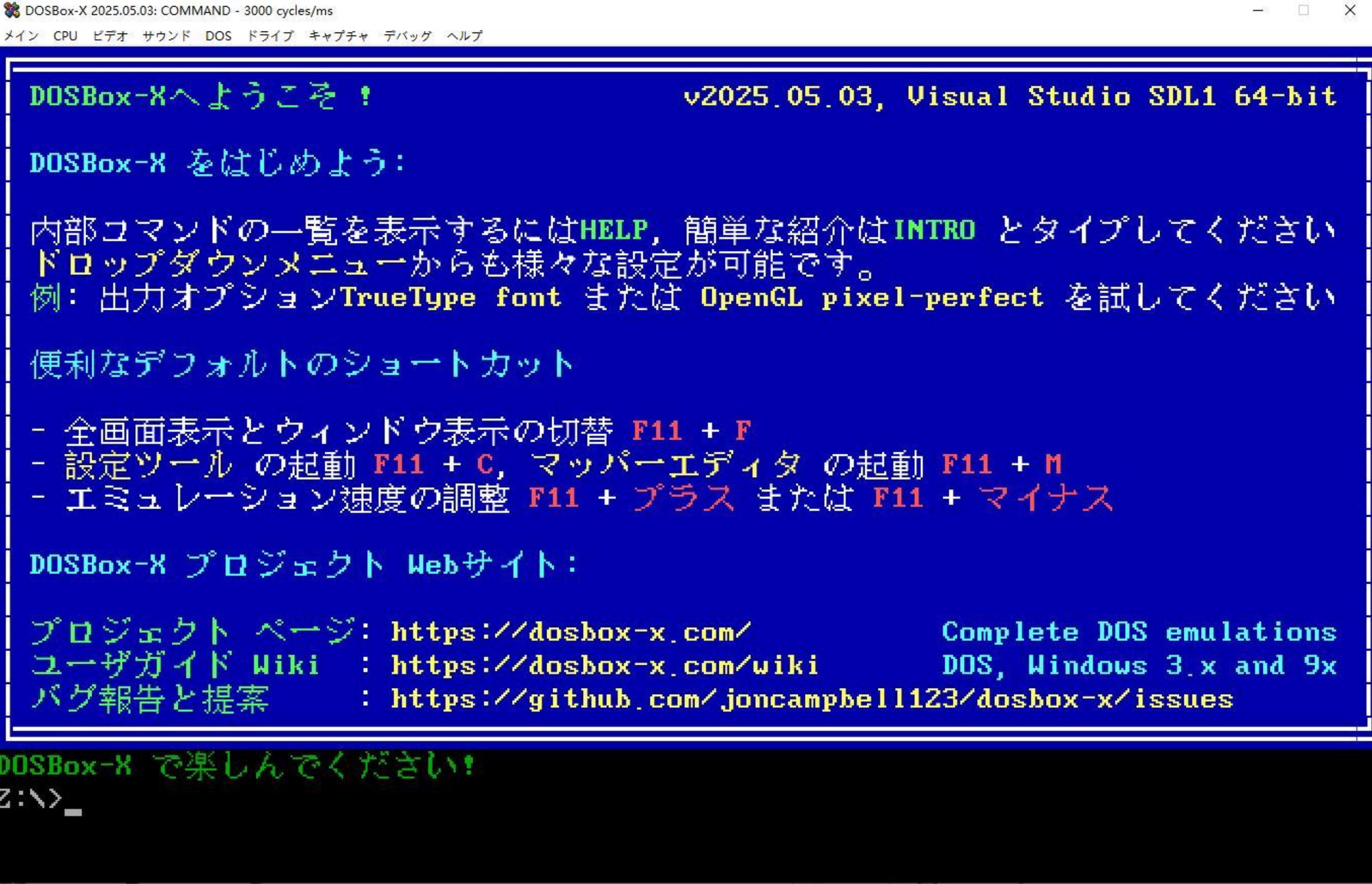Click the red マイナス text

coord(1046,497)
